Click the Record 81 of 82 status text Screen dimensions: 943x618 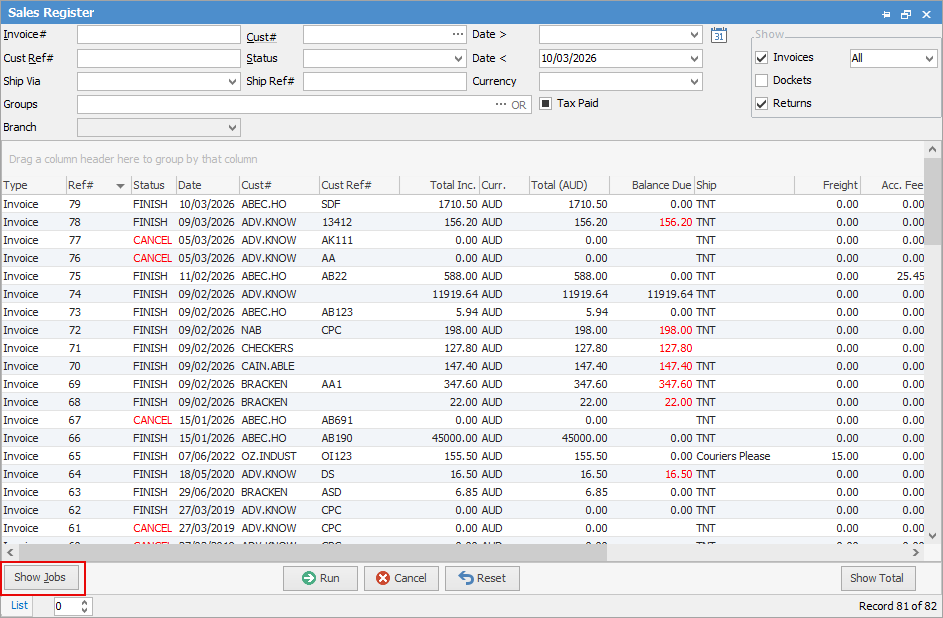pos(897,606)
